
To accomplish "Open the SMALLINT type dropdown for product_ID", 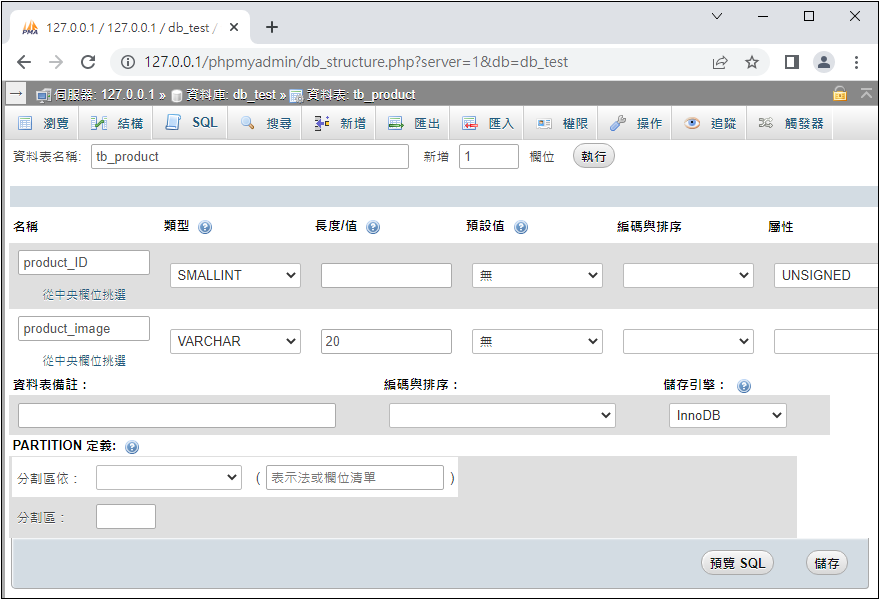I will point(235,275).
